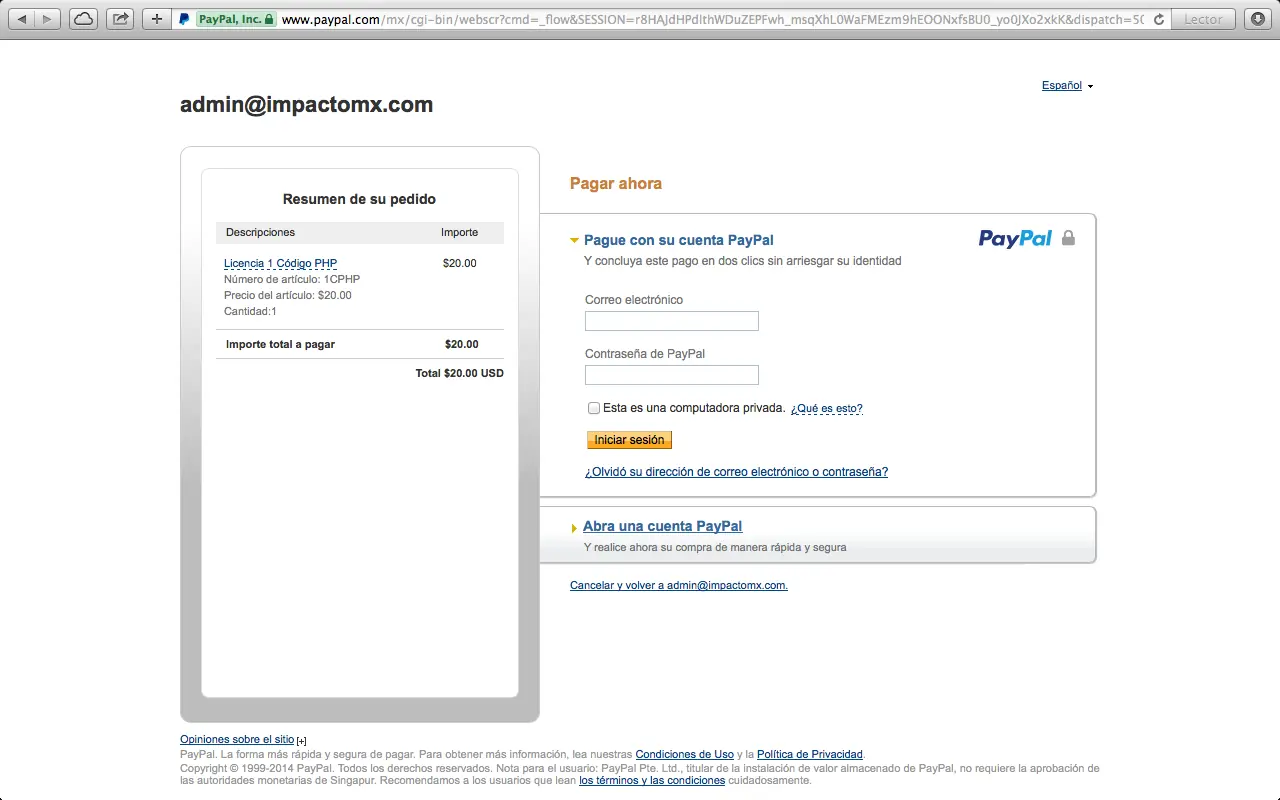Expand 'Opiniones sobre el sitio' with the plus
Screen dimensions: 1280x800
[301, 740]
